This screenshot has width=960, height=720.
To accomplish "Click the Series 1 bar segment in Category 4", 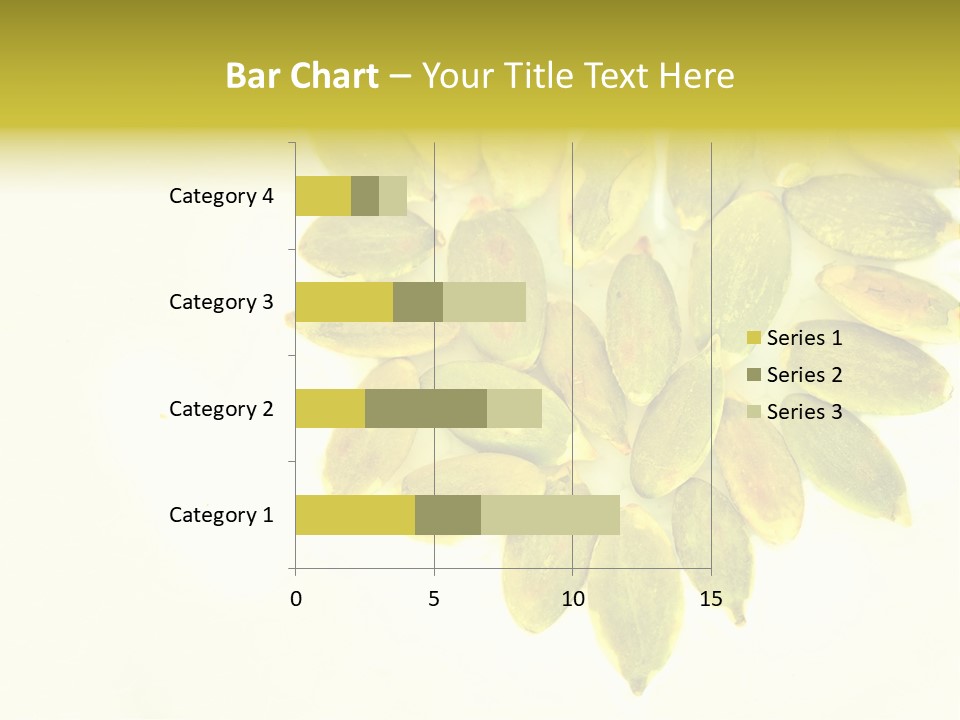I will point(323,196).
